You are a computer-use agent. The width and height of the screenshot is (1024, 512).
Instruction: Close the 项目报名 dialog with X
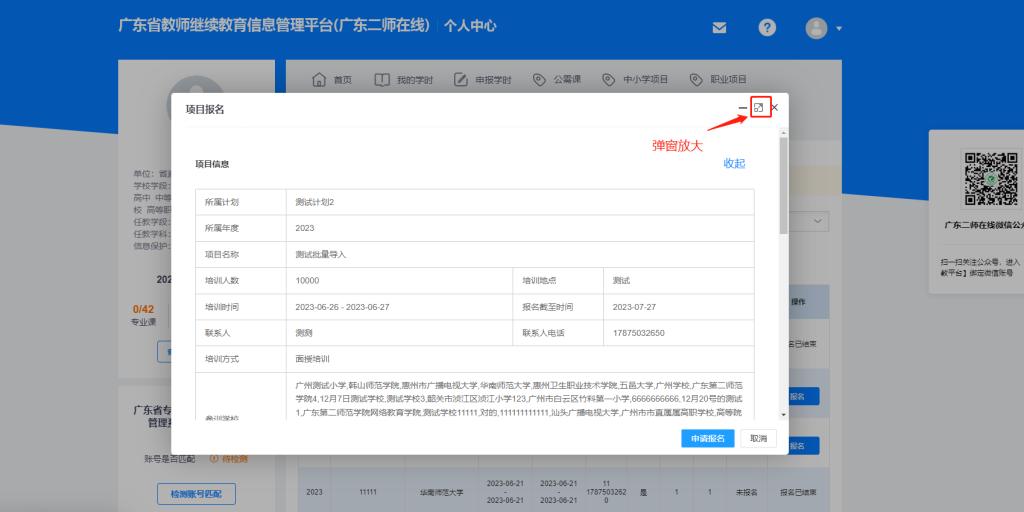click(x=774, y=108)
